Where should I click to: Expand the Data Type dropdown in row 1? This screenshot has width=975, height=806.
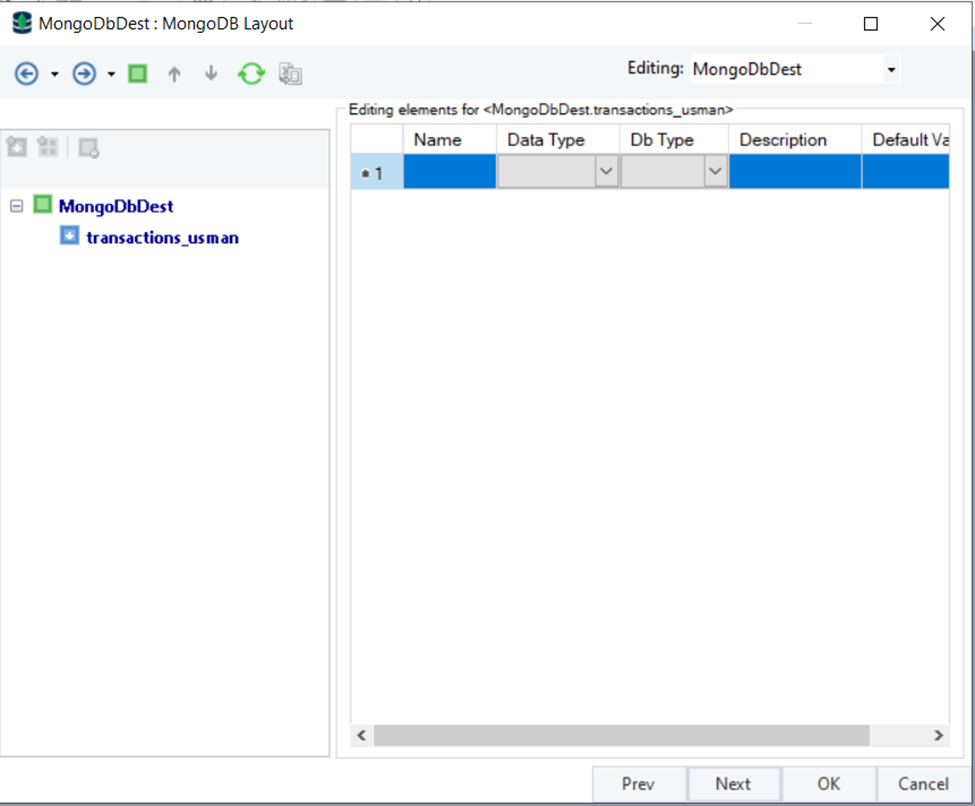(x=606, y=172)
